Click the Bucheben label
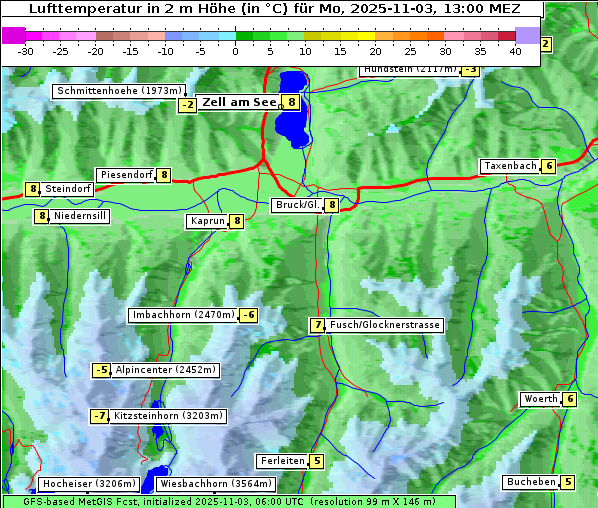 pos(531,482)
